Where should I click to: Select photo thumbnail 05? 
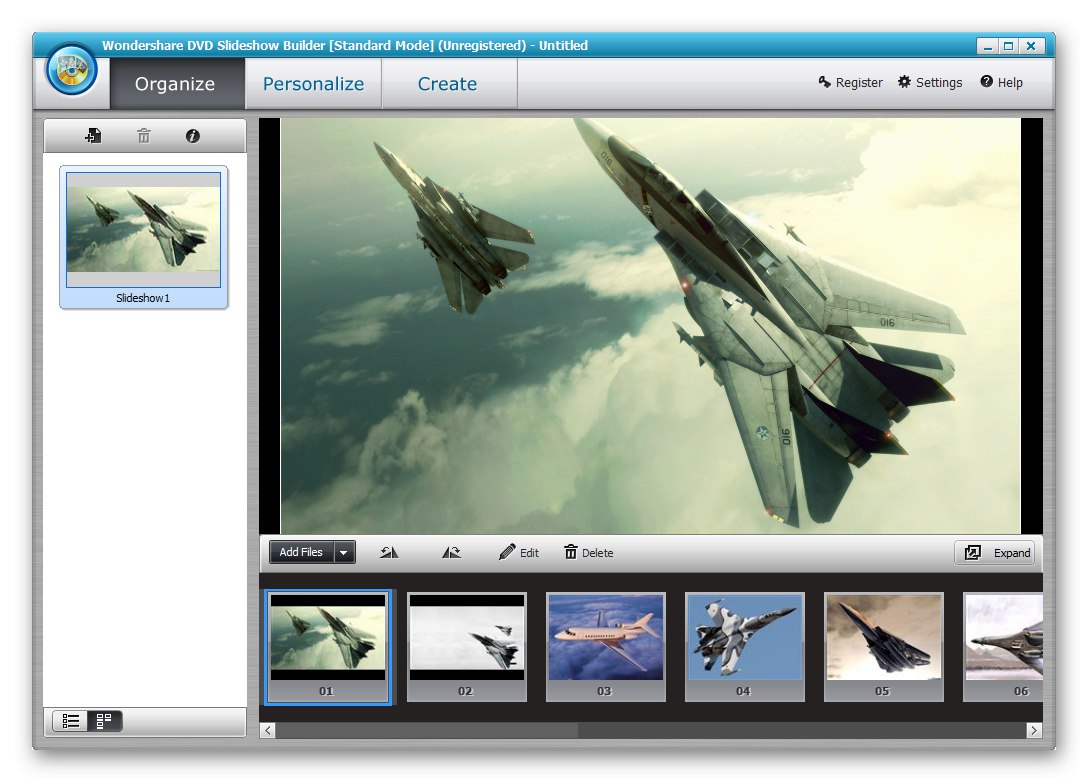pyautogui.click(x=883, y=646)
